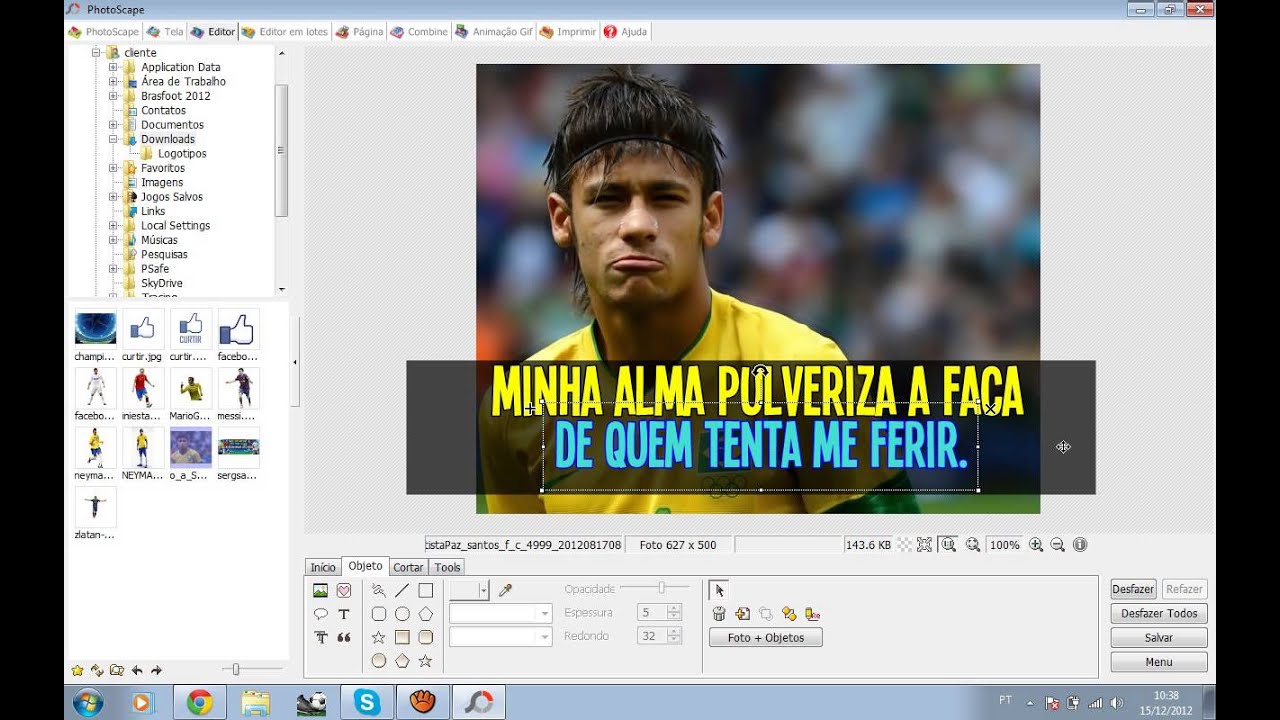Select the speech balloon tool
Image resolution: width=1280 pixels, height=720 pixels.
[x=320, y=614]
